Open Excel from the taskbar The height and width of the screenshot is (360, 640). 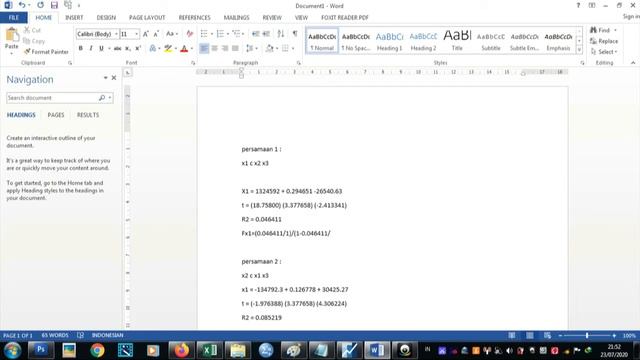[x=209, y=350]
